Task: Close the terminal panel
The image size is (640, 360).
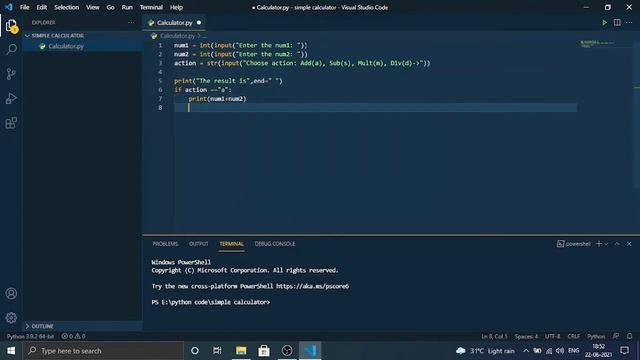Action: click(629, 244)
